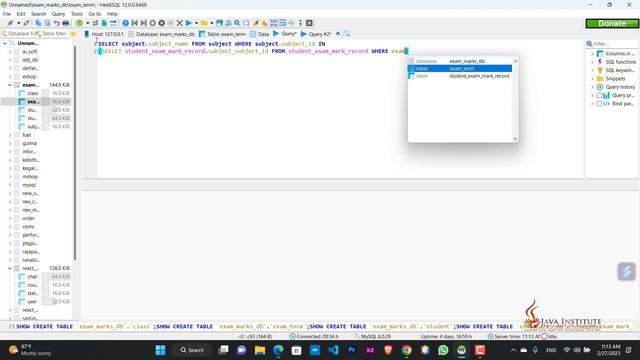Viewport: 640px width, 360px height.
Task: Select the class table in the tree
Action: [33, 93]
